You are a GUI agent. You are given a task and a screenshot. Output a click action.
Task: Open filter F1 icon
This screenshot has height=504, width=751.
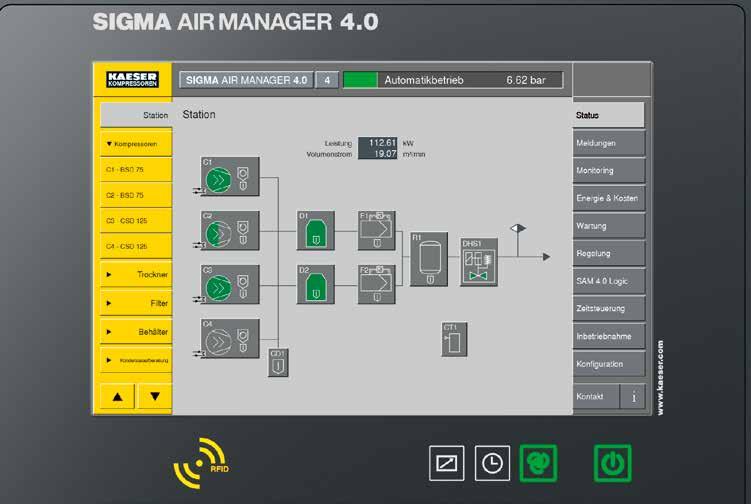(x=376, y=230)
